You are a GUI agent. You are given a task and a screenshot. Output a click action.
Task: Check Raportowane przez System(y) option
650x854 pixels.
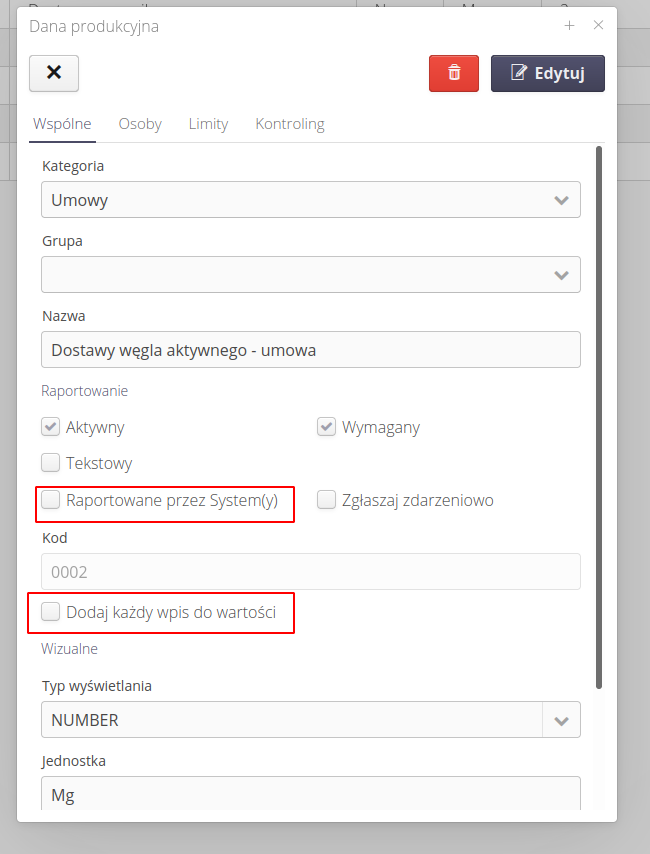[x=51, y=500]
